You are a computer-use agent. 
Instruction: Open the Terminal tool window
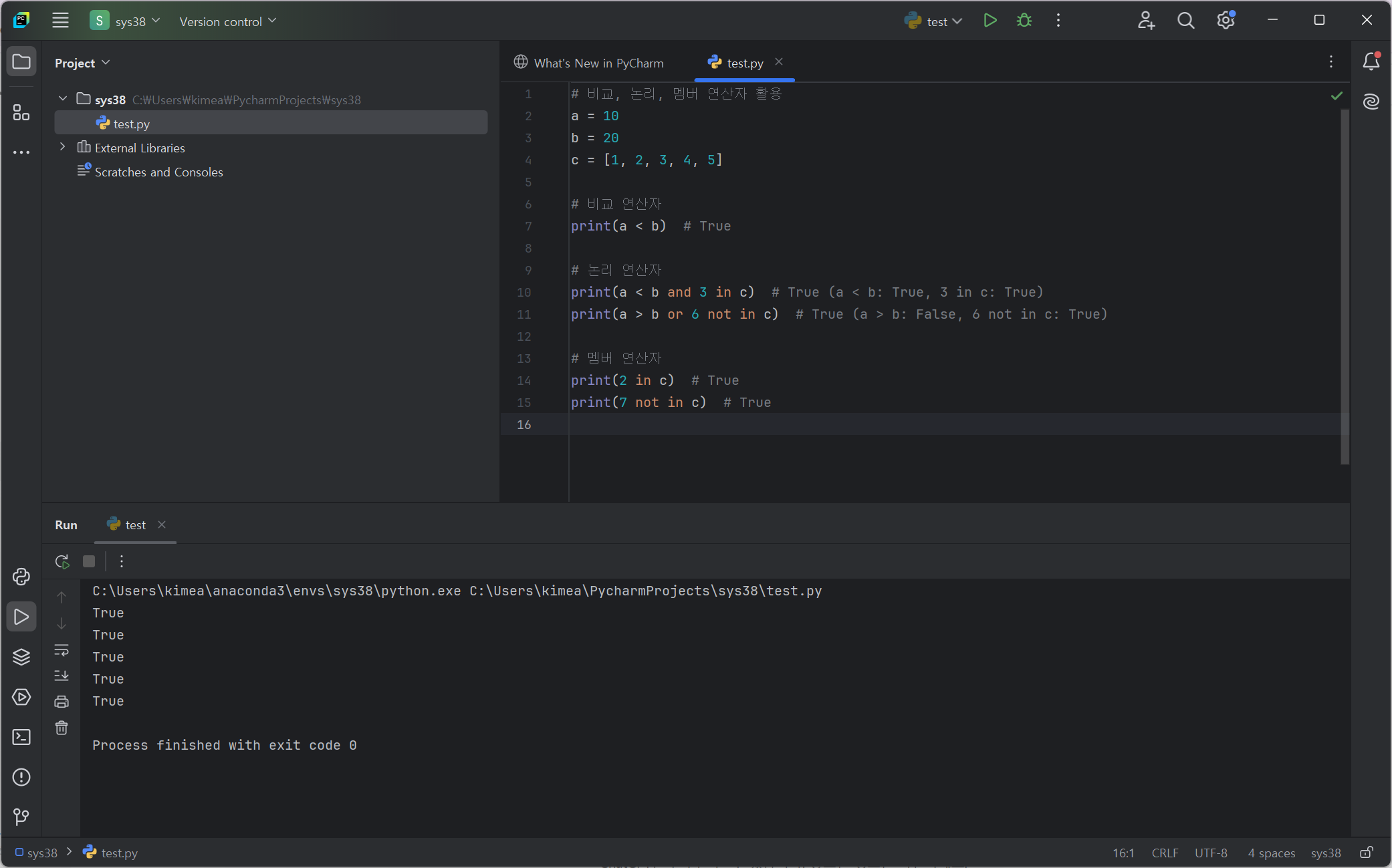pos(21,737)
